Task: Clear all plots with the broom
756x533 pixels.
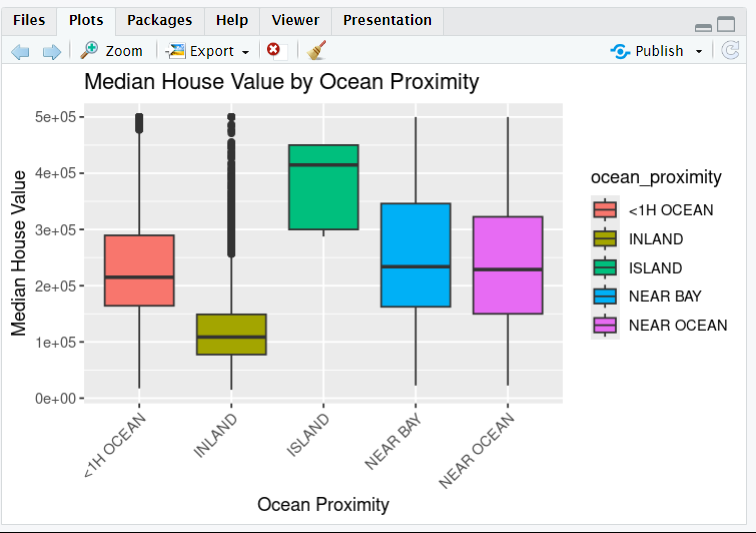Action: click(x=317, y=50)
